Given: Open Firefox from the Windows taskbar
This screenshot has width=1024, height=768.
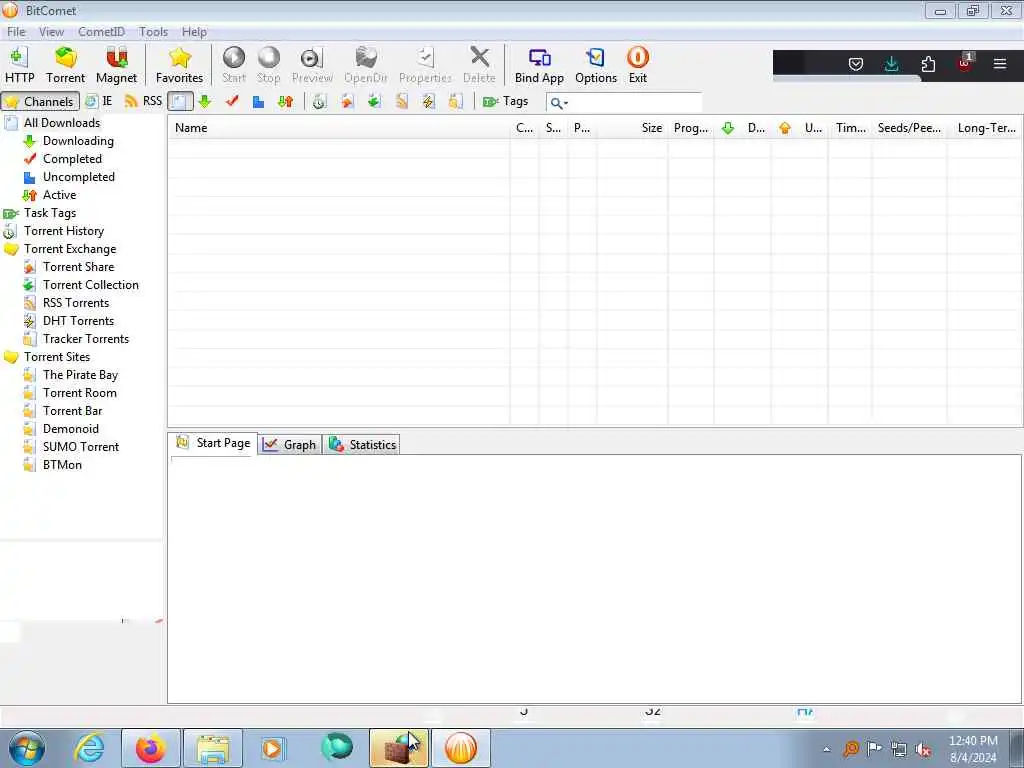Looking at the screenshot, I should 151,748.
